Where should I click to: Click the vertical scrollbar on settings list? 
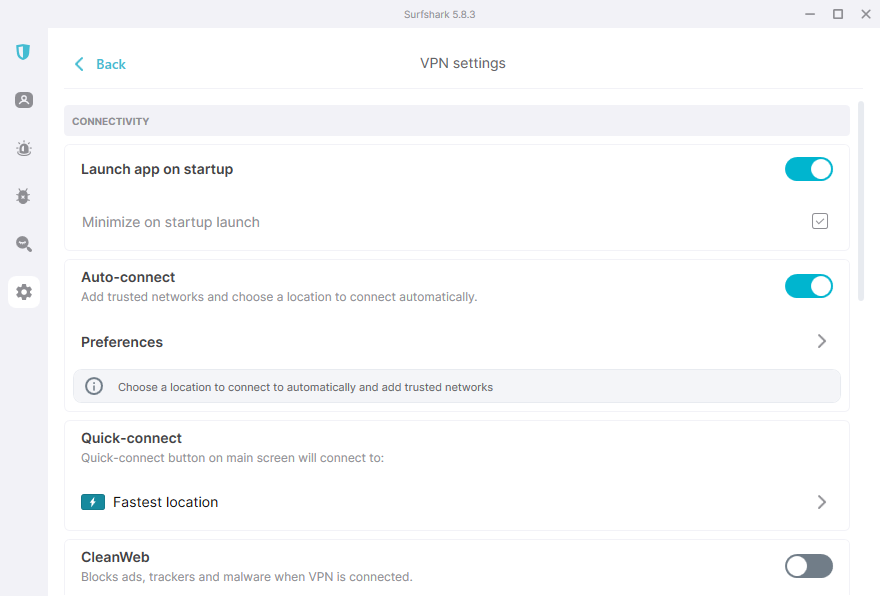(x=861, y=200)
